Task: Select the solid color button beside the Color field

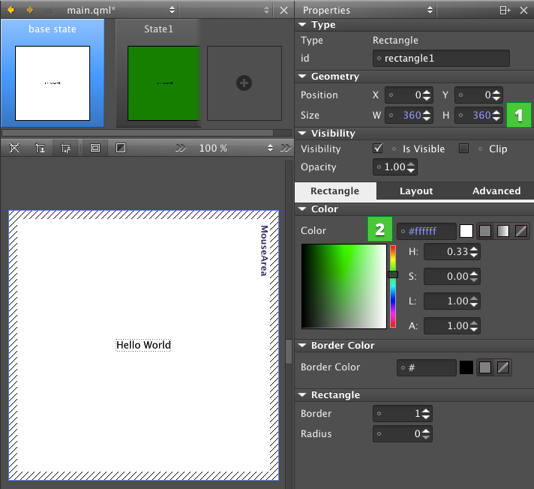Action: [x=485, y=231]
